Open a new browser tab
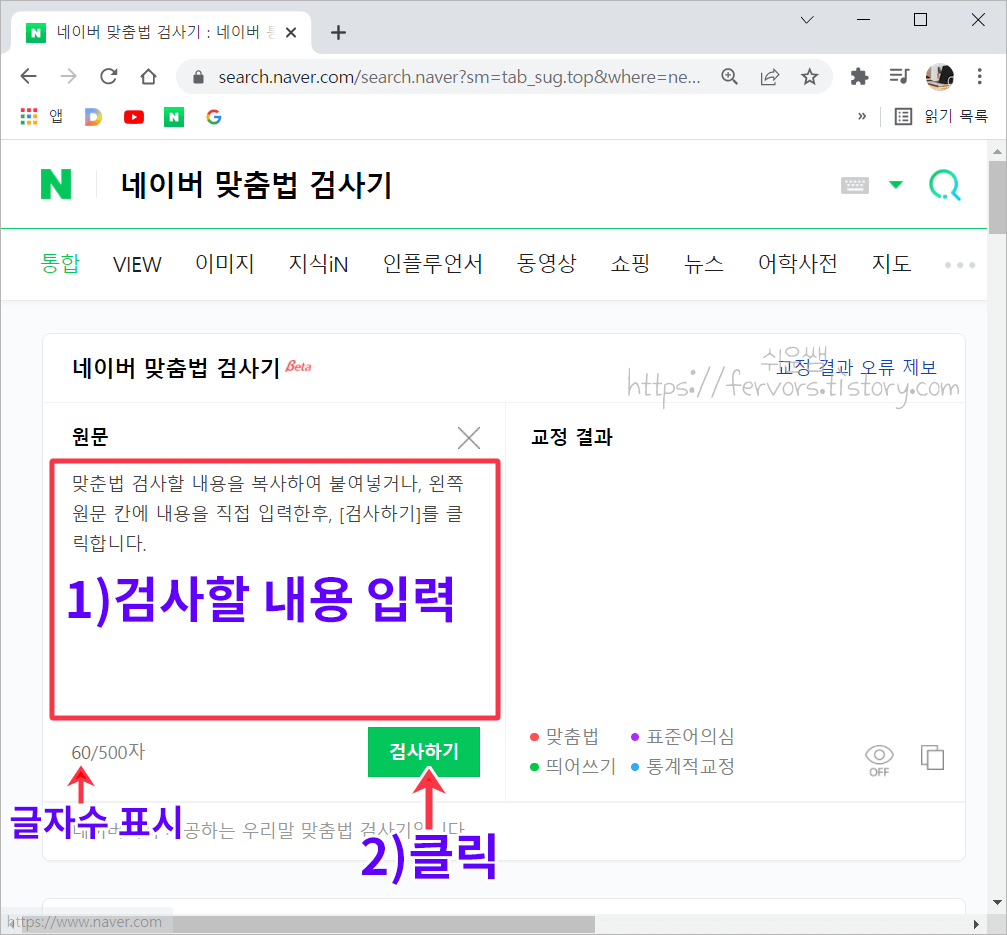Image resolution: width=1007 pixels, height=935 pixels. click(x=338, y=32)
